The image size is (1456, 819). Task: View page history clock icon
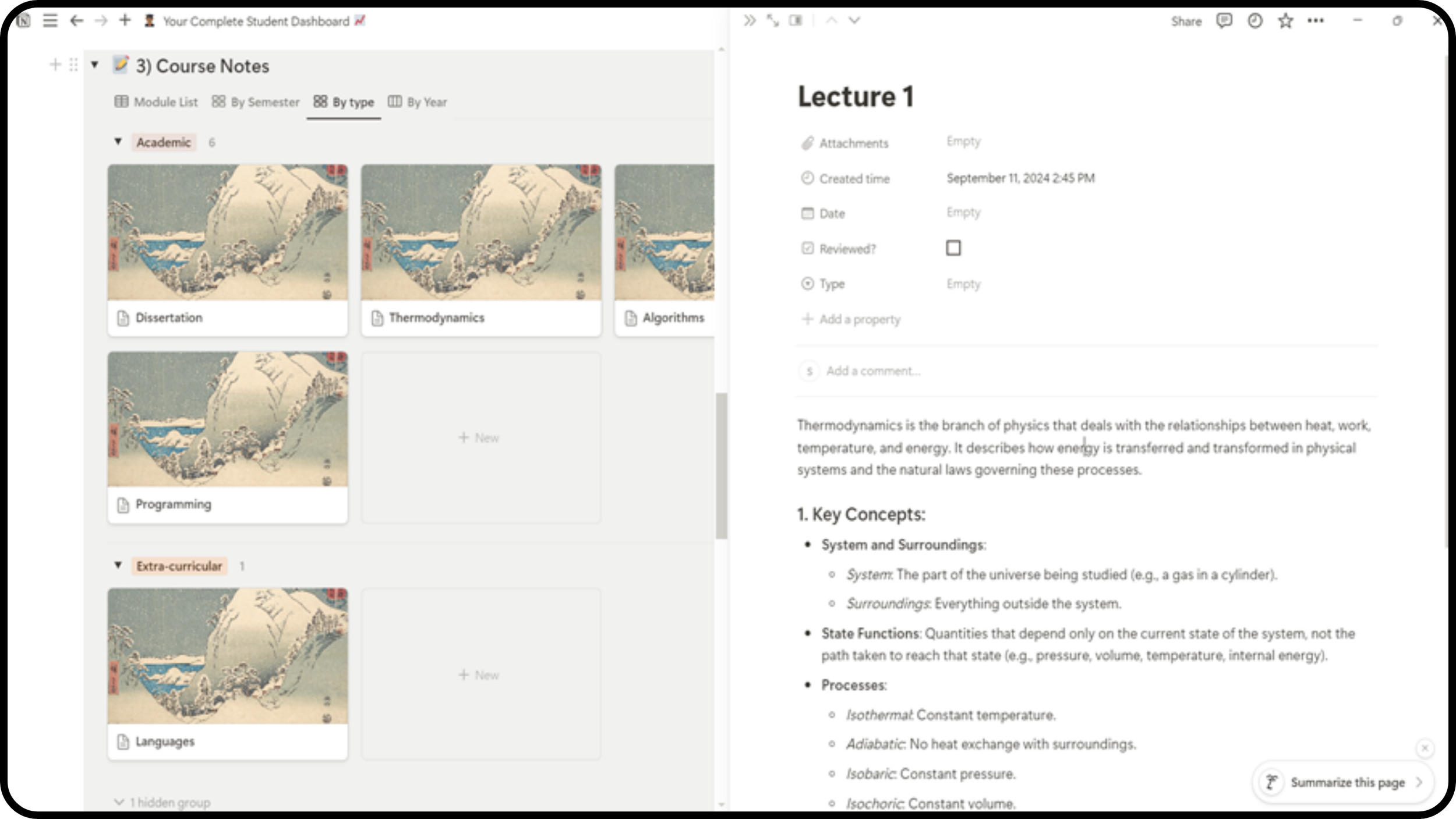point(1254,21)
